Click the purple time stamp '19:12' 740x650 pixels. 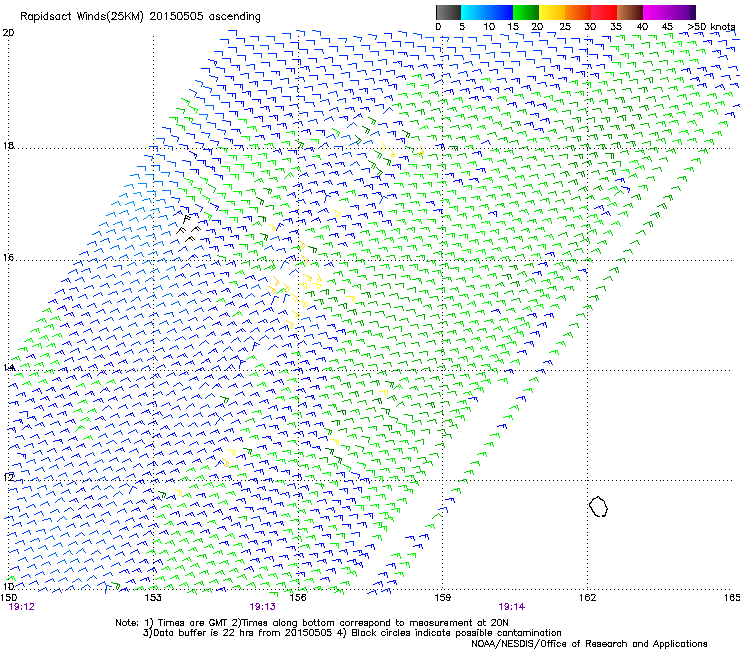pyautogui.click(x=22, y=607)
